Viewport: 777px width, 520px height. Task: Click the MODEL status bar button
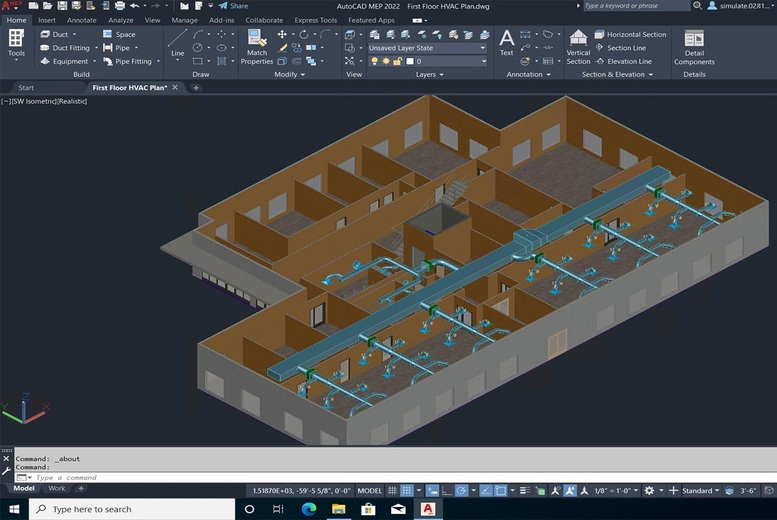(x=370, y=491)
